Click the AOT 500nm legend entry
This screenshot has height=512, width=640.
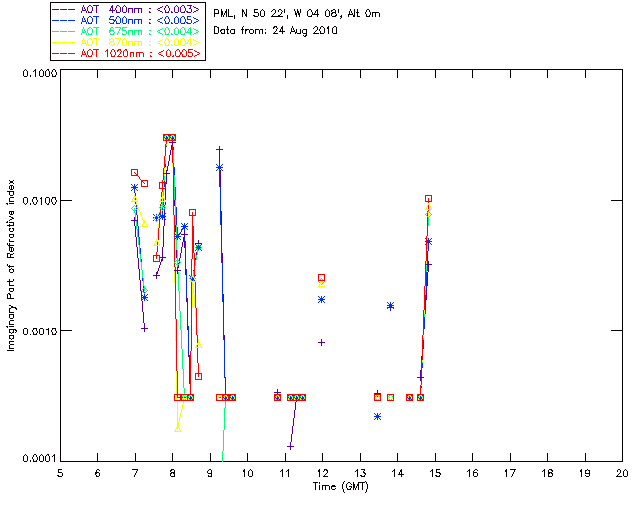click(x=127, y=20)
